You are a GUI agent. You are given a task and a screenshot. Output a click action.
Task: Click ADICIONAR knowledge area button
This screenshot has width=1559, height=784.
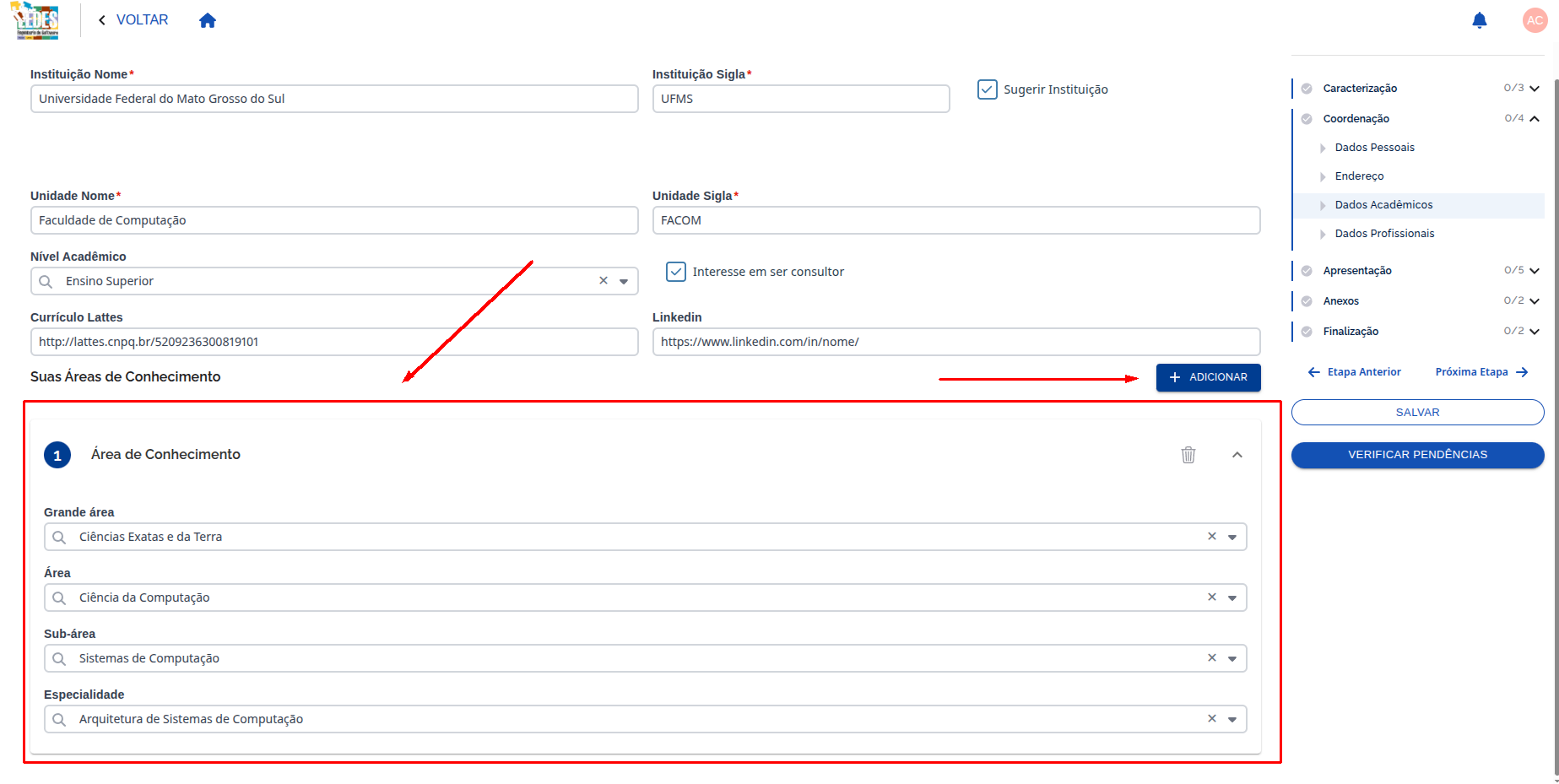coord(1208,377)
